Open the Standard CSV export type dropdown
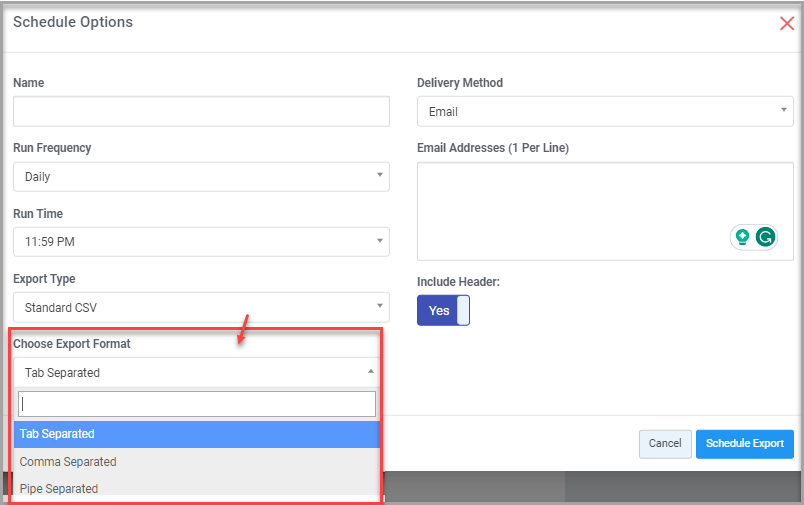Image resolution: width=804 pixels, height=505 pixels. click(x=201, y=307)
